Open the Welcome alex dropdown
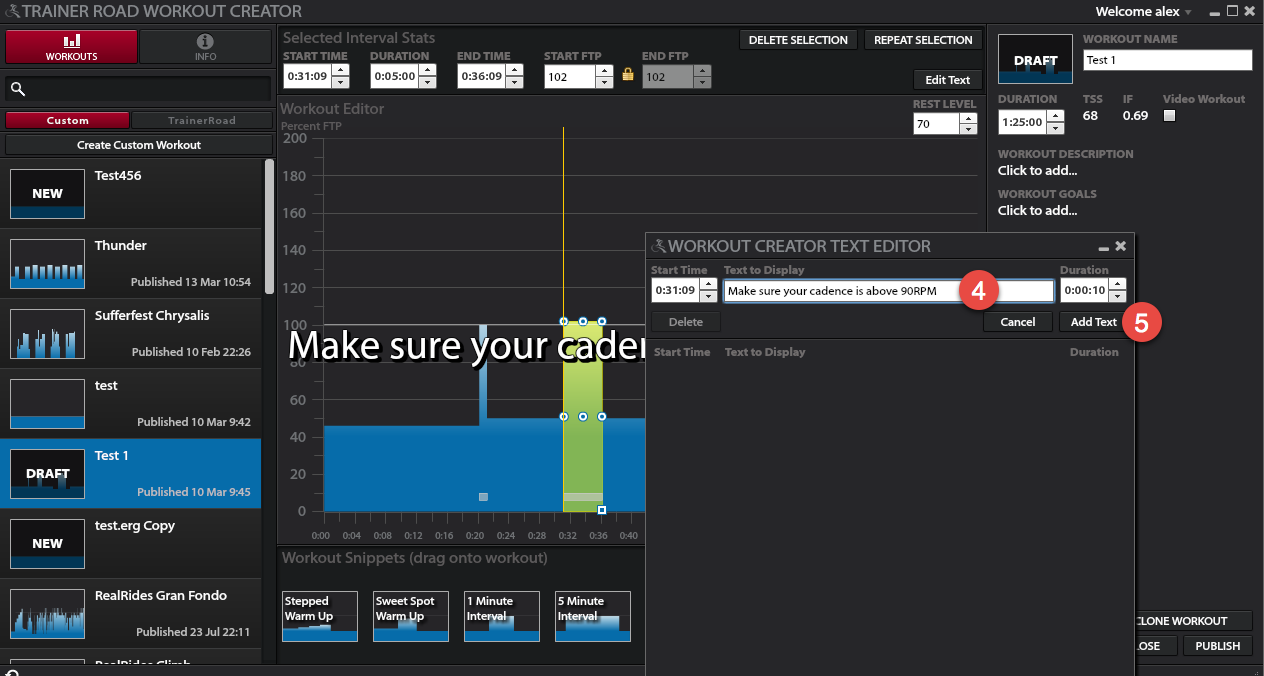The width and height of the screenshot is (1264, 676). tap(1144, 12)
